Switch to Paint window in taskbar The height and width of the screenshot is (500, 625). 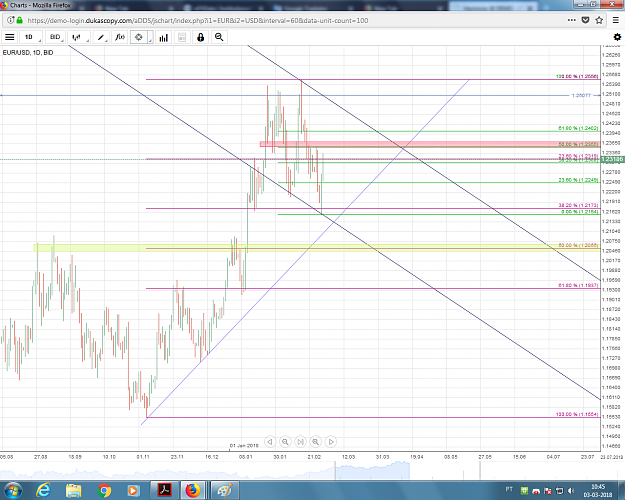[x=224, y=490]
